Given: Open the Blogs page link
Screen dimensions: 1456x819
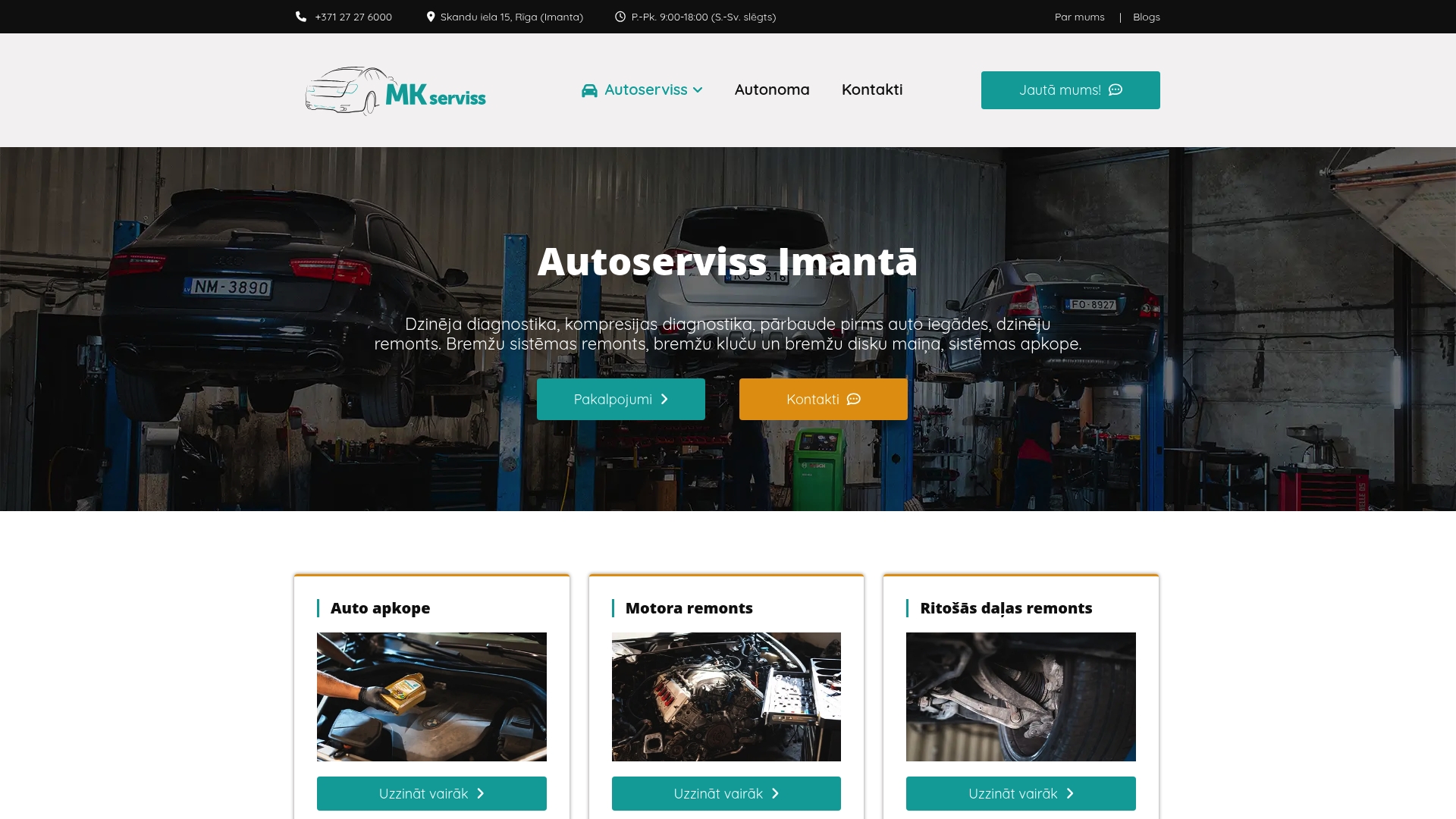Looking at the screenshot, I should pos(1146,16).
